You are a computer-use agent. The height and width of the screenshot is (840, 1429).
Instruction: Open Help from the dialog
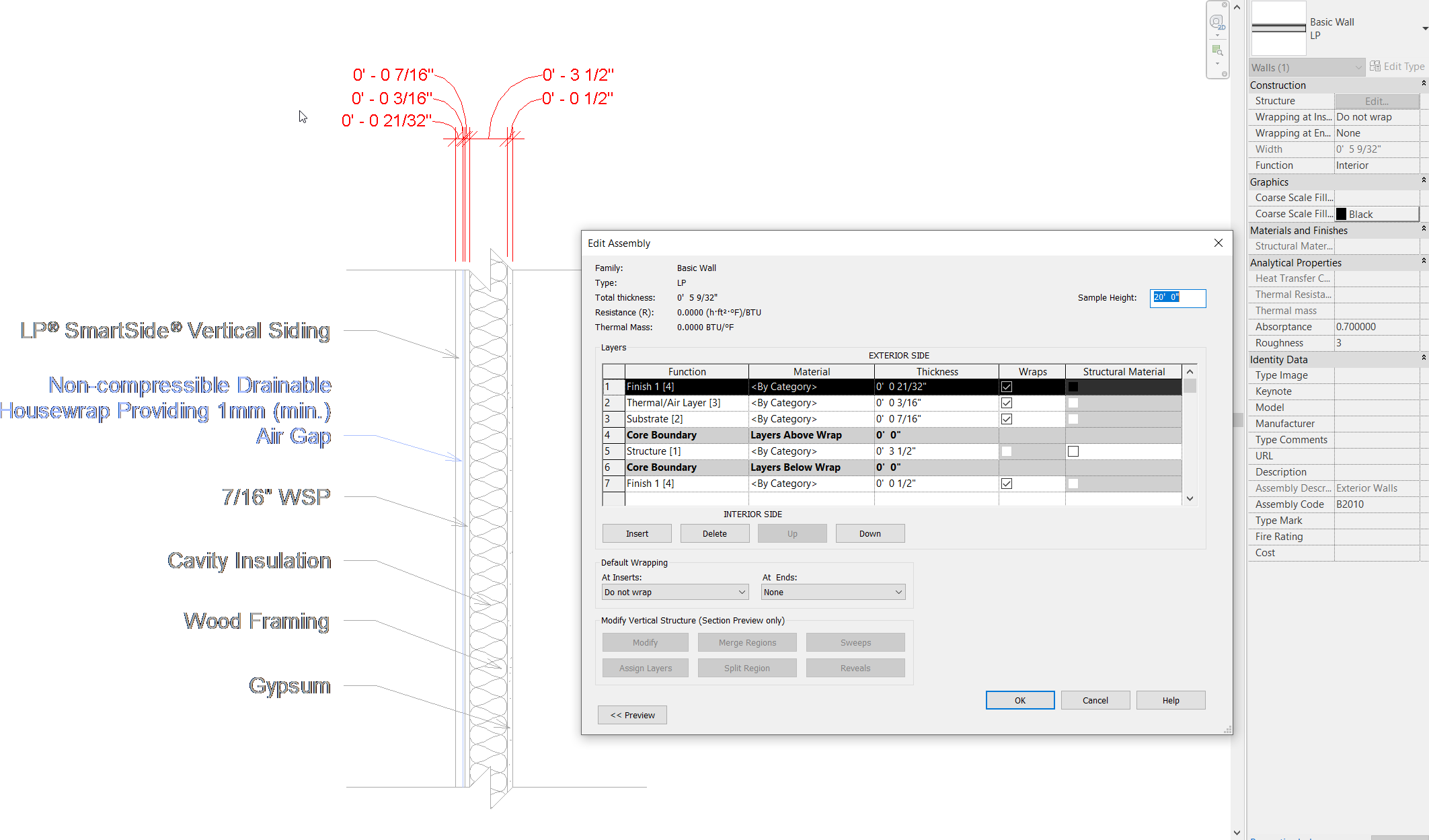1170,700
